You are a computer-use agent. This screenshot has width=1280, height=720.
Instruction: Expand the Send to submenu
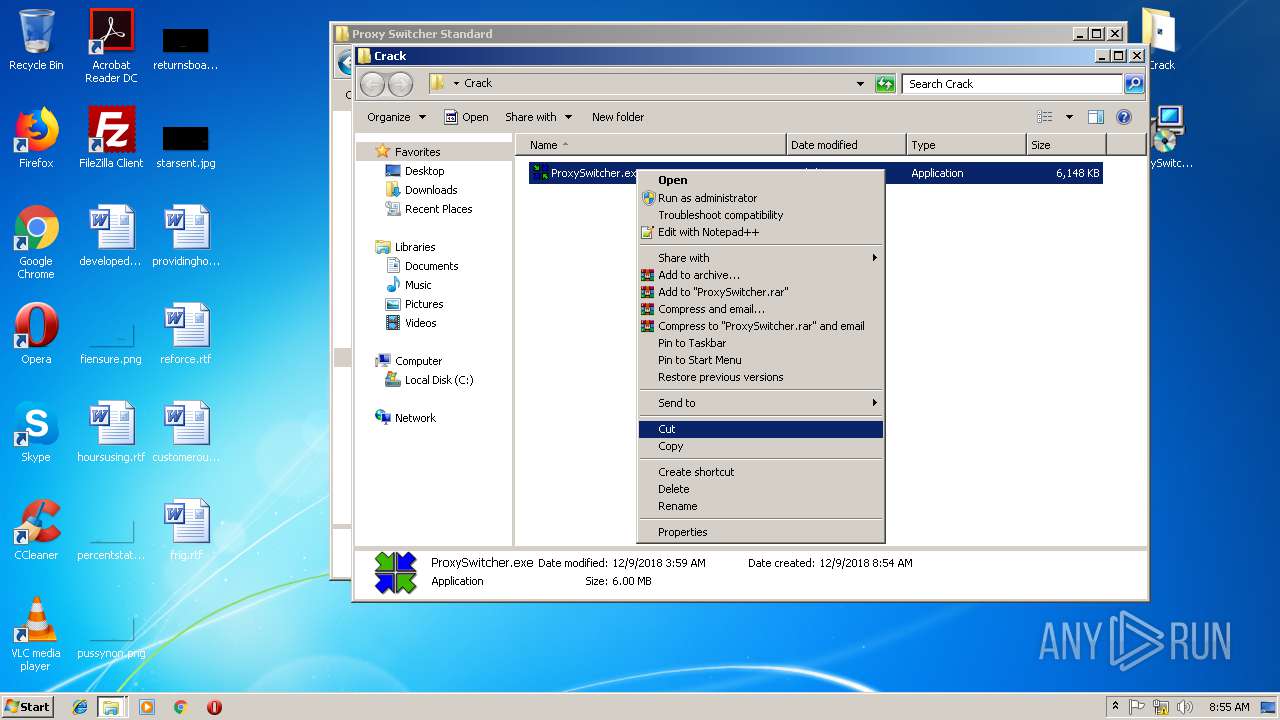pos(761,403)
